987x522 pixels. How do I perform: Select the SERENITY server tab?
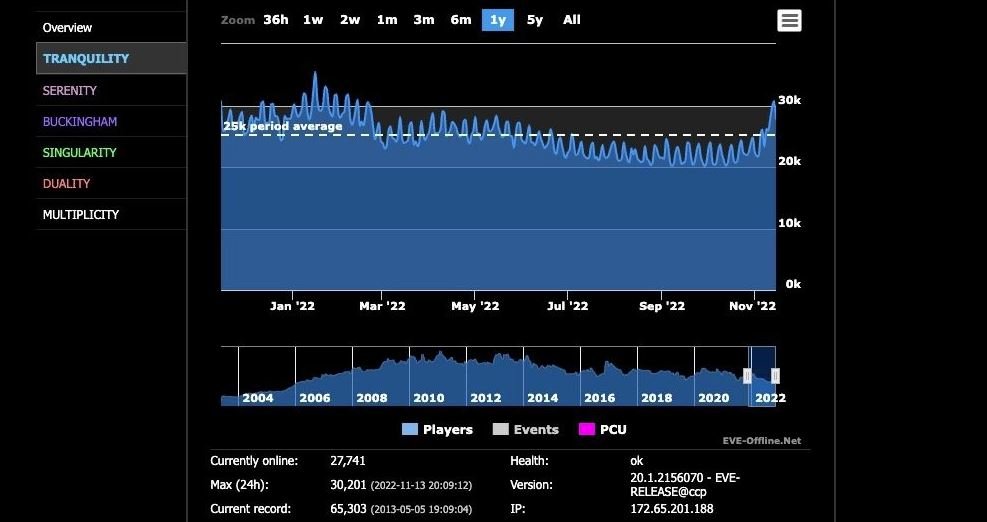pyautogui.click(x=70, y=90)
